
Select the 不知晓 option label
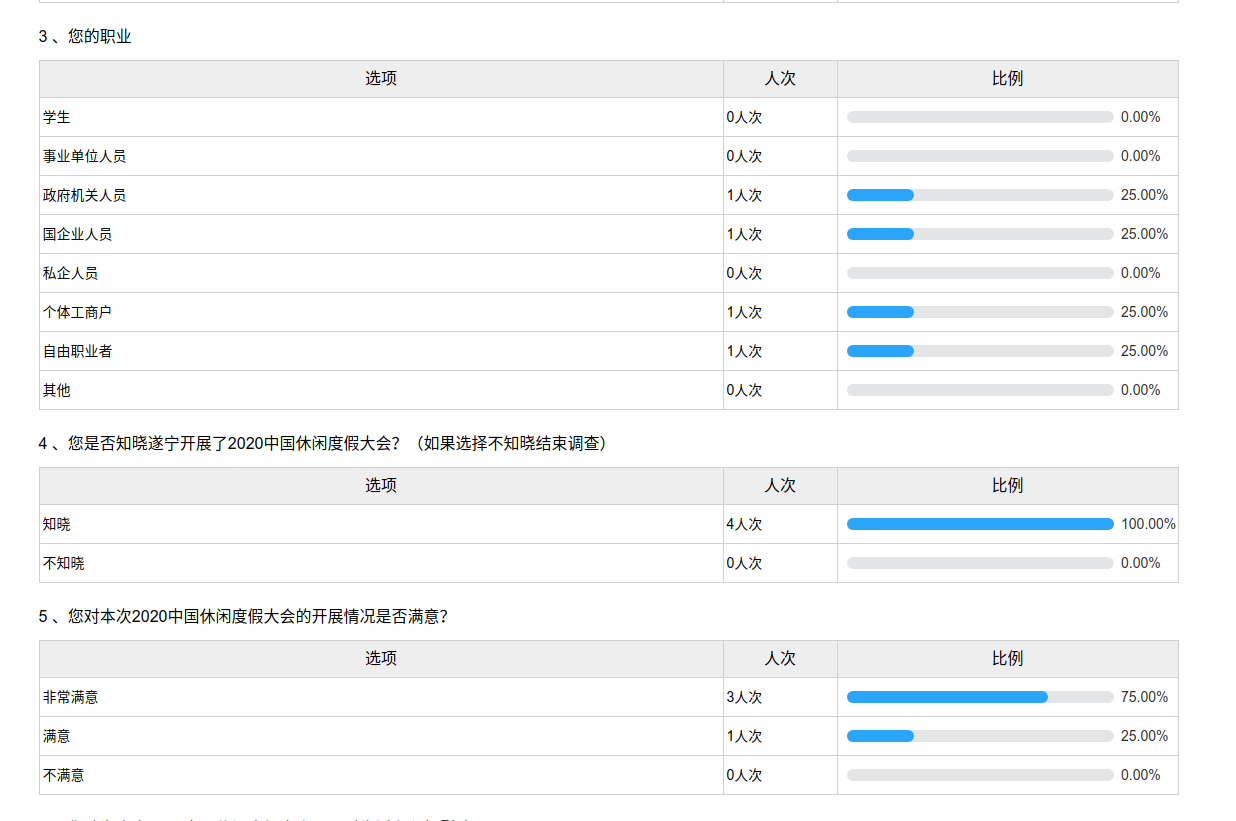[x=64, y=563]
